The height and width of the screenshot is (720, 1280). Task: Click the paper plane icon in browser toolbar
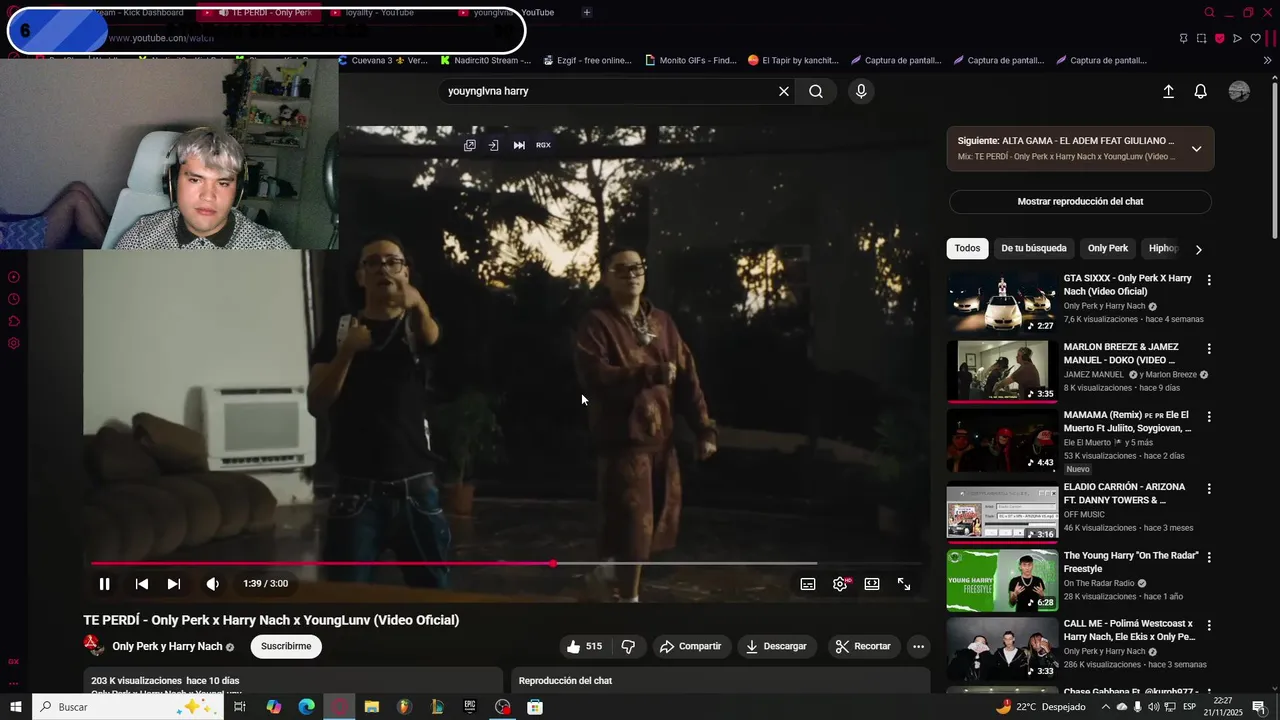1237,38
